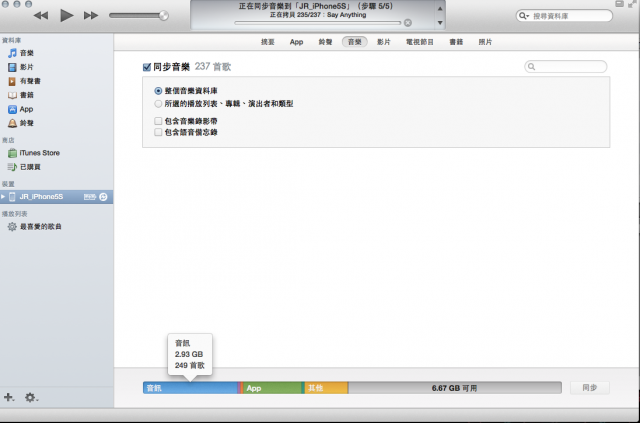The width and height of the screenshot is (640, 423).
Task: Switch to the 電視節目 tab
Action: pos(420,42)
